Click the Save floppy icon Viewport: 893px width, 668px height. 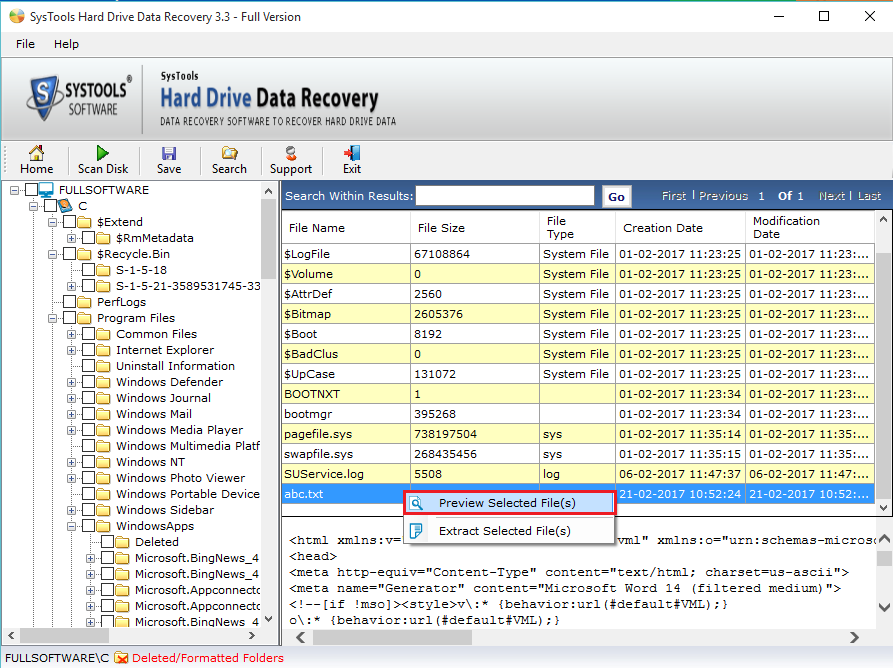[x=169, y=153]
